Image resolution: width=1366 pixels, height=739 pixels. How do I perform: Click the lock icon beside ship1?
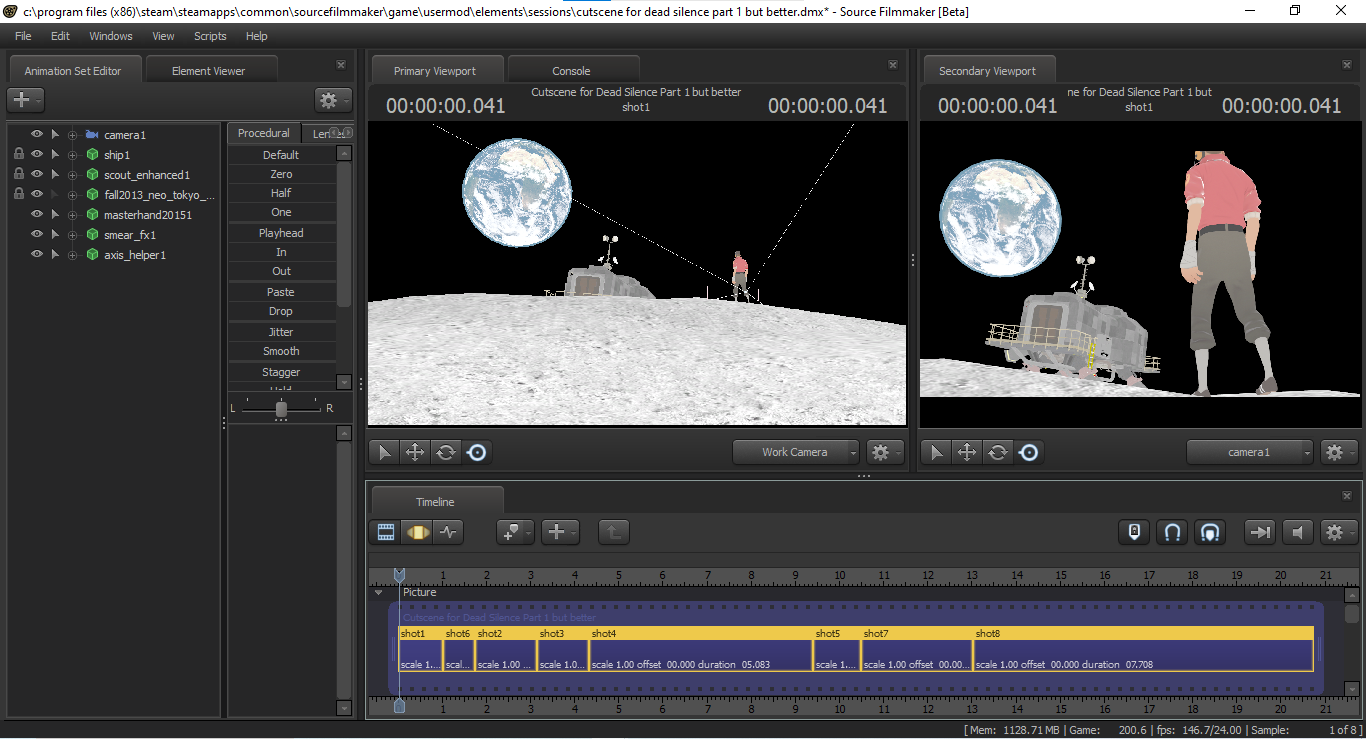coord(19,155)
